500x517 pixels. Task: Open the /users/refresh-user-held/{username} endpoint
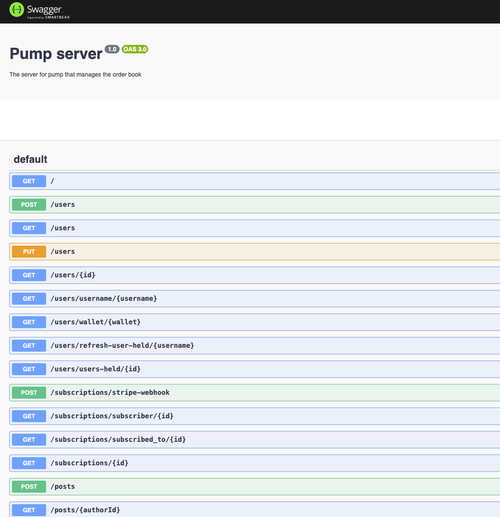(x=122, y=346)
